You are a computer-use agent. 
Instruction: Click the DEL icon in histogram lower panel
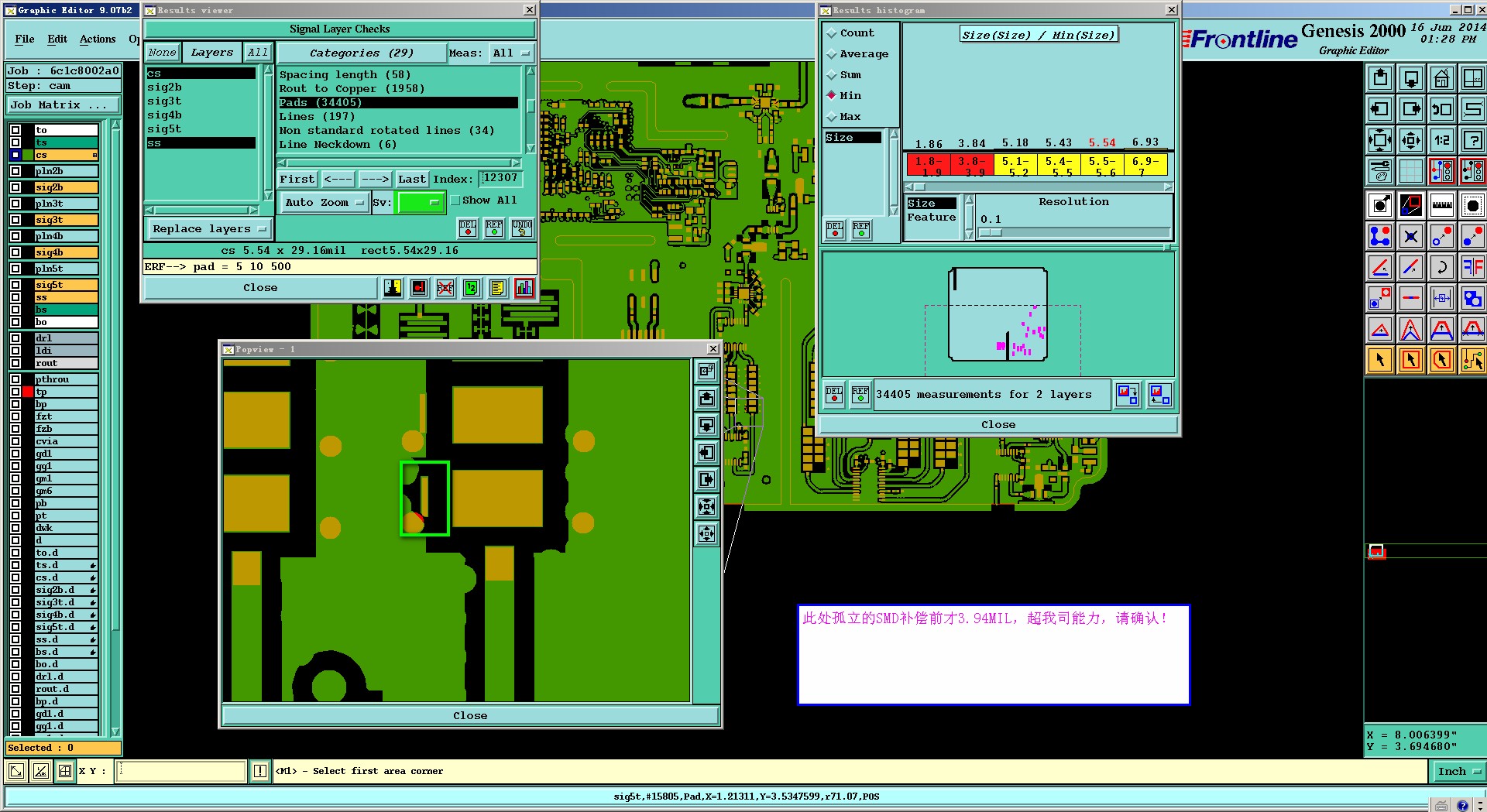click(834, 395)
